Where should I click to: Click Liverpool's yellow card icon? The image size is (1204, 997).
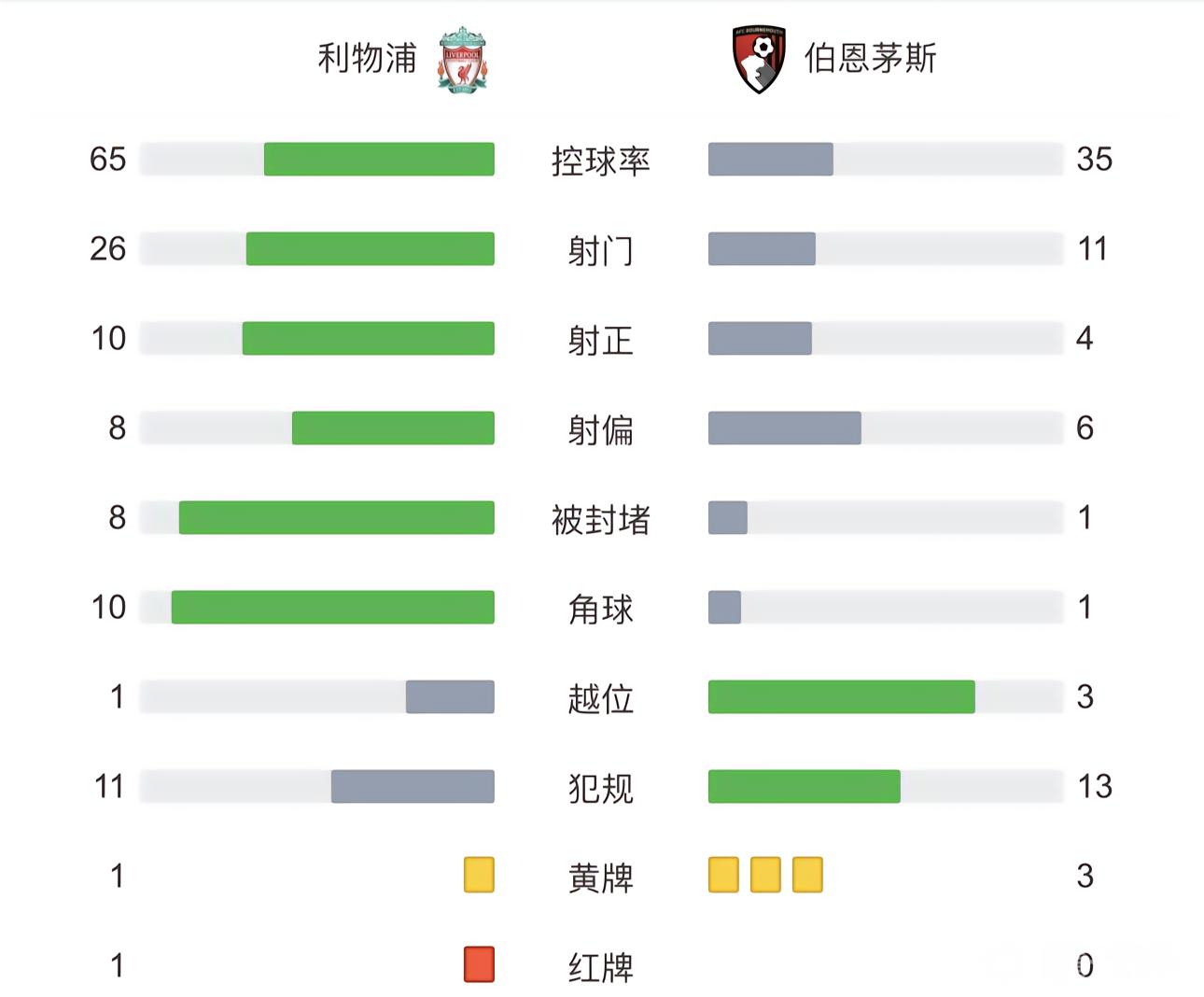479,876
